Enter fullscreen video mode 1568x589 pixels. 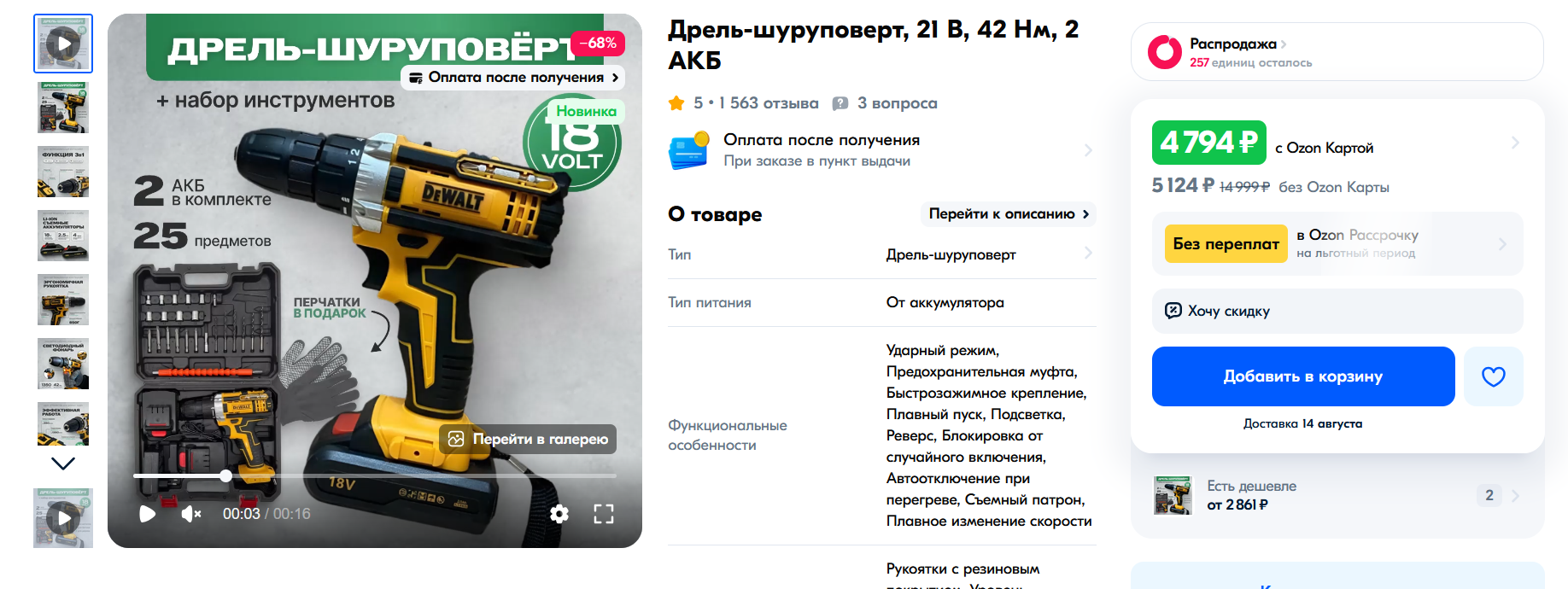tap(604, 514)
